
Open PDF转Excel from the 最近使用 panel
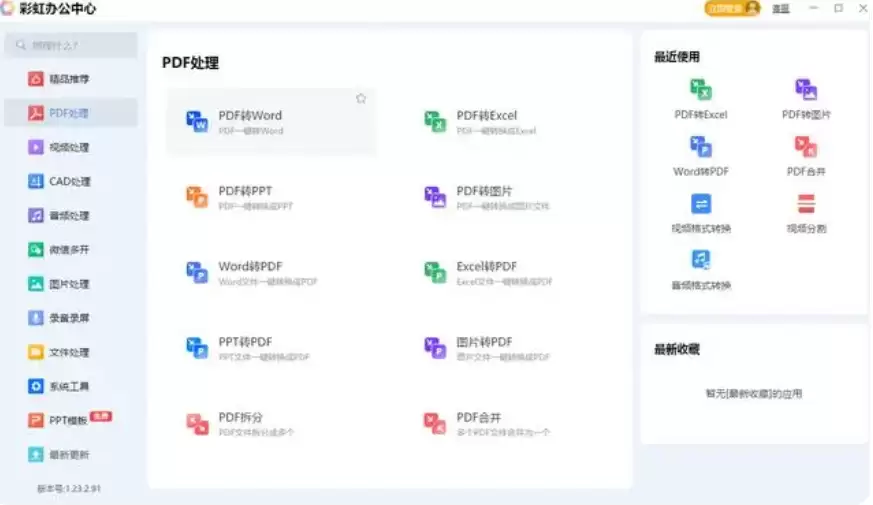coord(701,99)
